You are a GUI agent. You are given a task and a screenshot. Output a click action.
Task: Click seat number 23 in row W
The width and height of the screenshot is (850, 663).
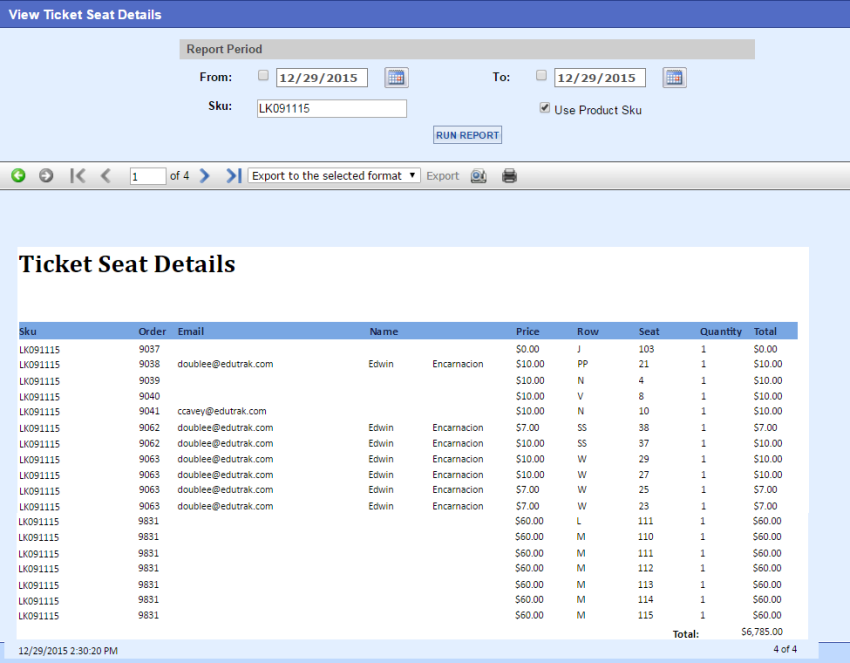coord(643,506)
